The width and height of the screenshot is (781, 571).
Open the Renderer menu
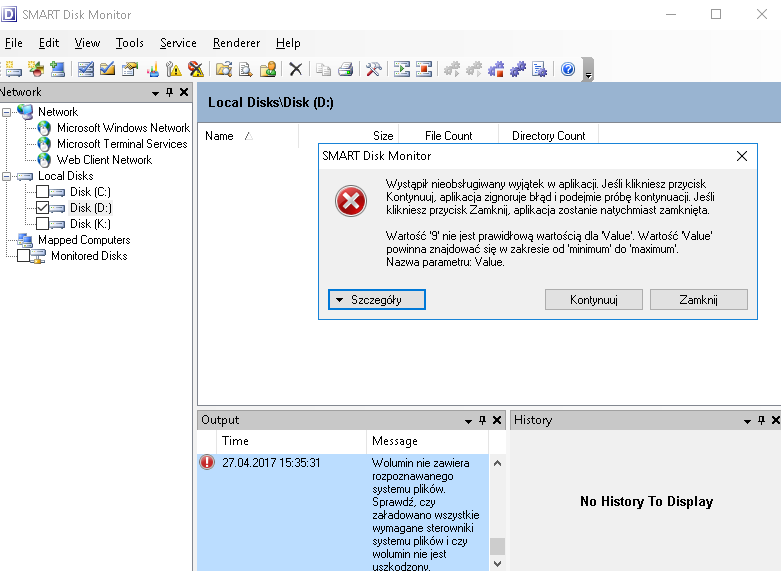click(x=236, y=43)
